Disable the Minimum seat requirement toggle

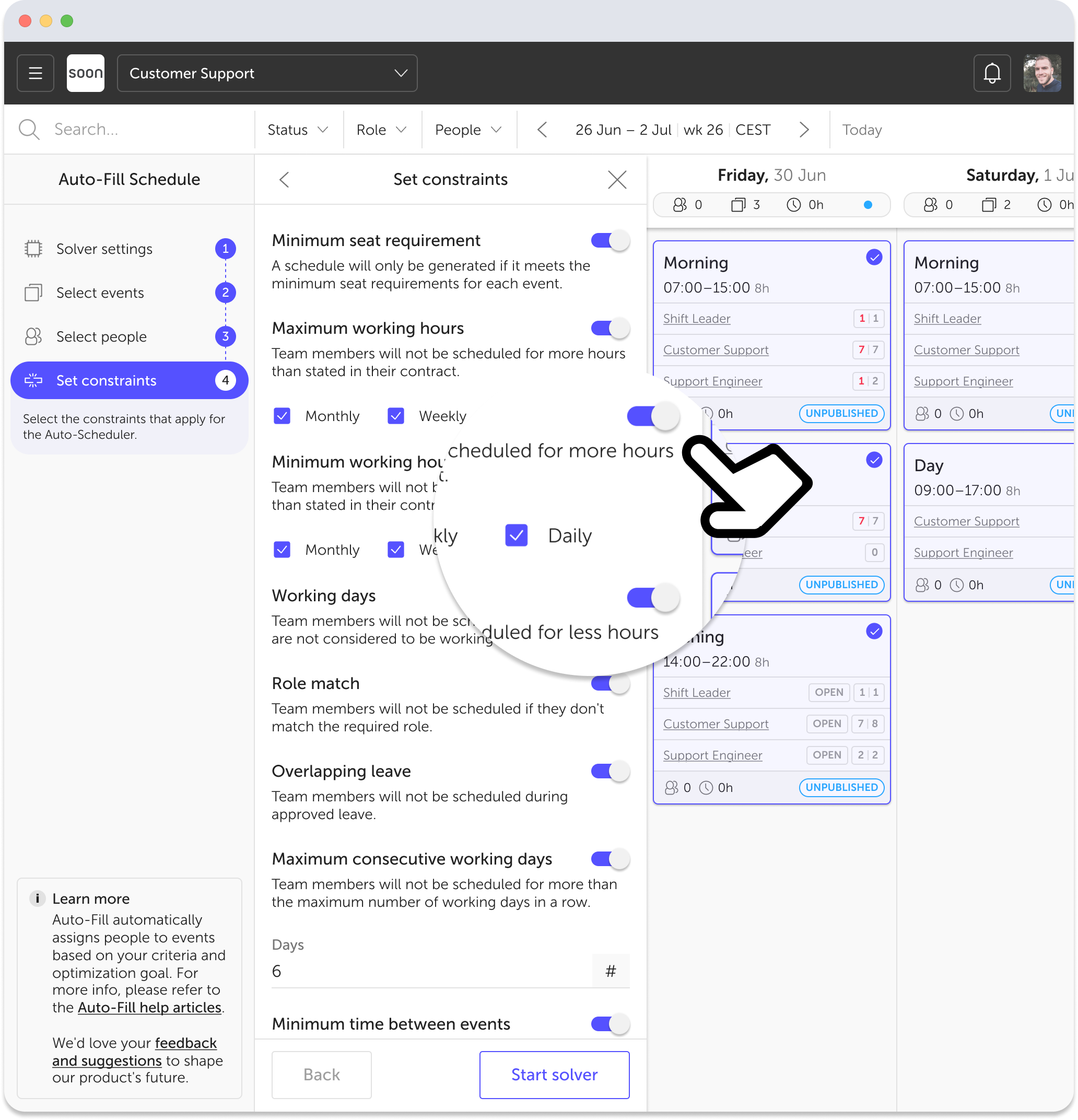pos(610,240)
